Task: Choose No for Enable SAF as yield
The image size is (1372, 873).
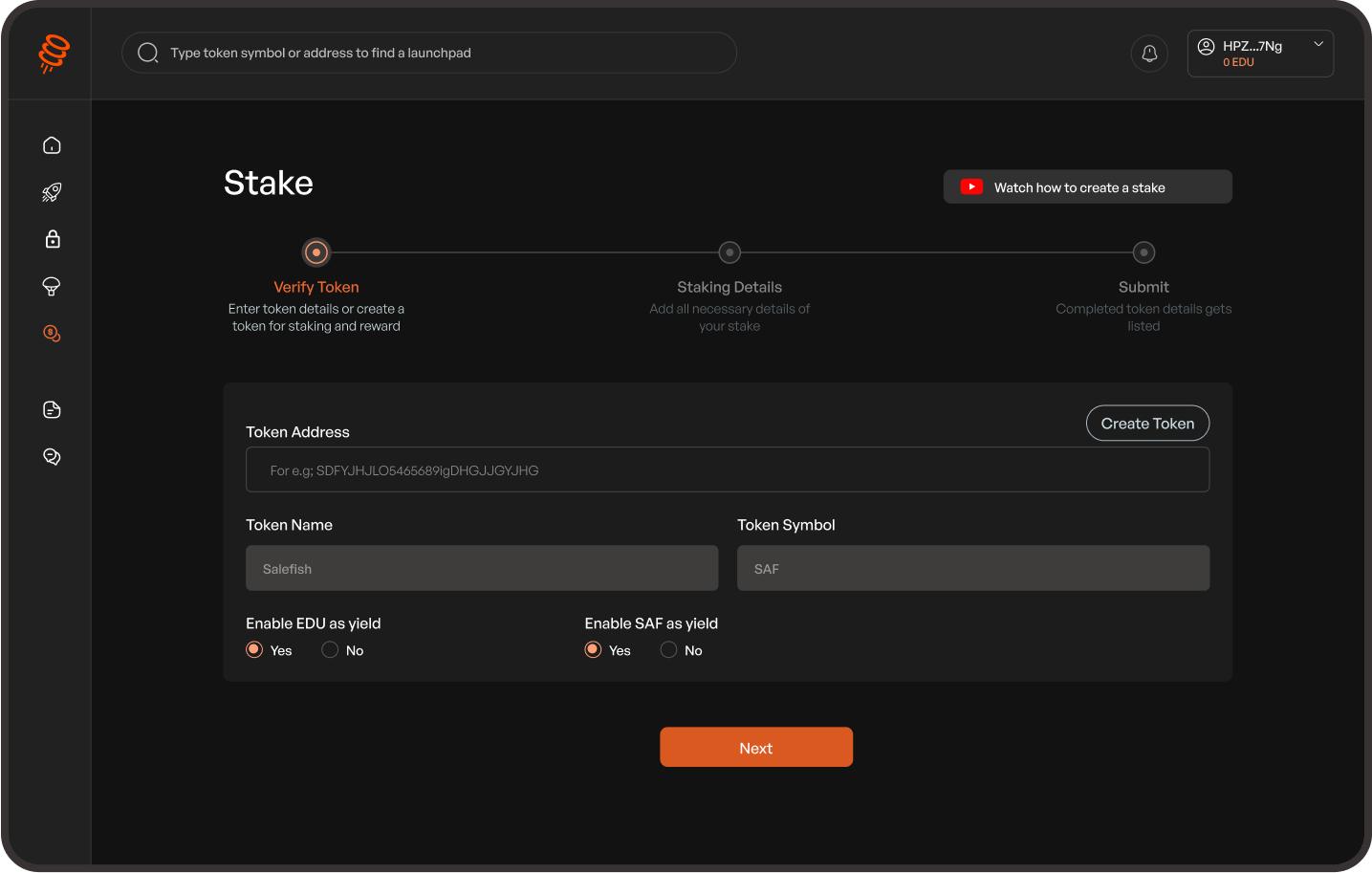Action: (668, 649)
